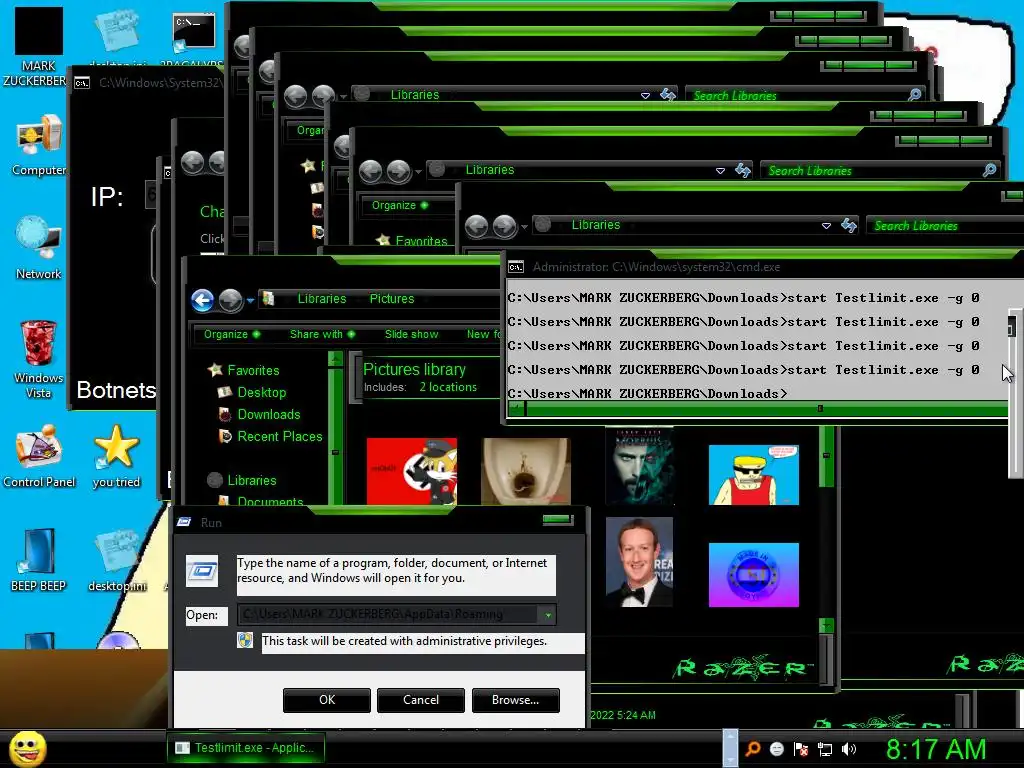Select Desktop in Pictures Favorites list
Image resolution: width=1024 pixels, height=768 pixels.
pyautogui.click(x=262, y=392)
